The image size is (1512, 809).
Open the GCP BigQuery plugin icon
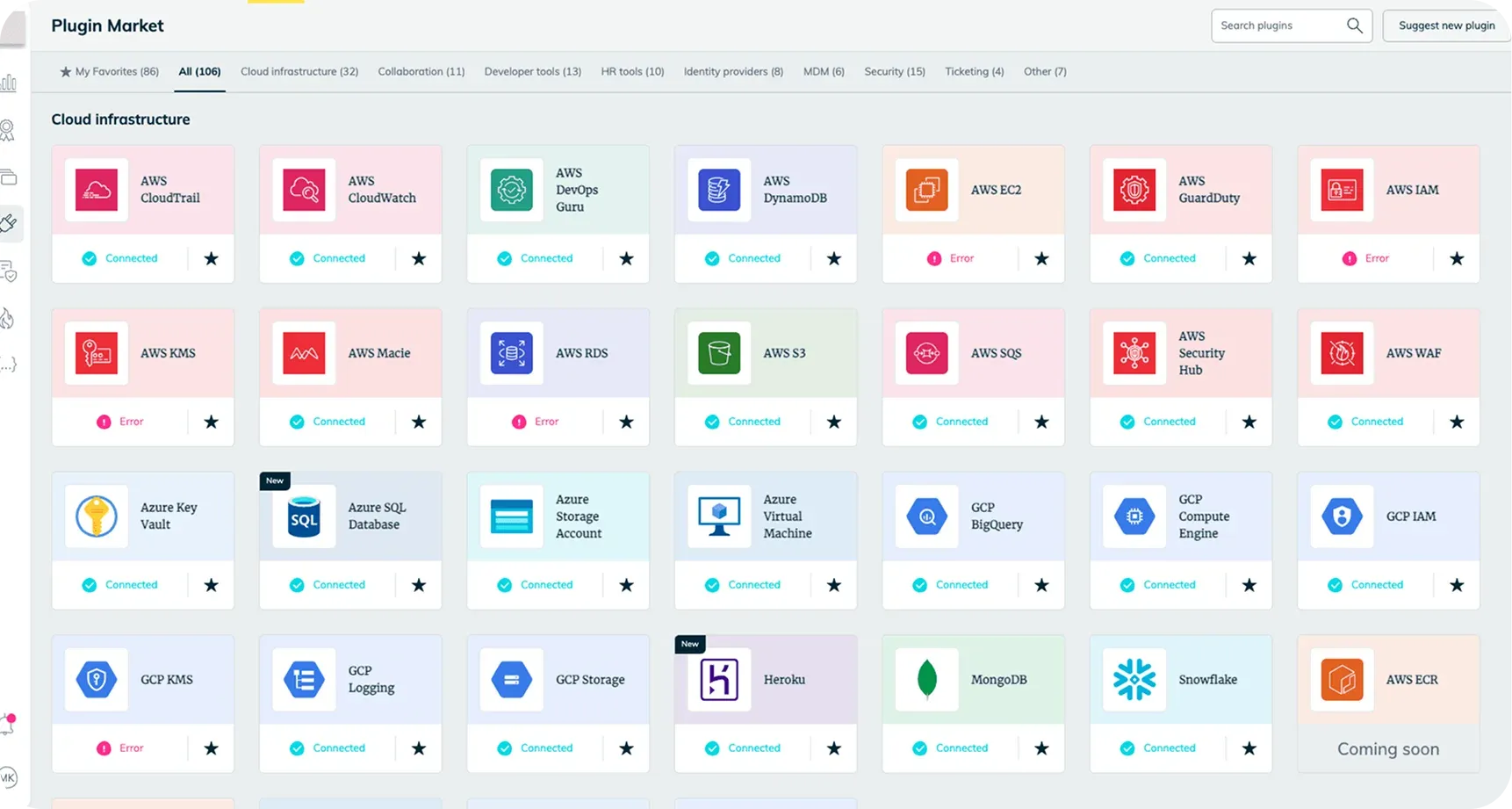pos(926,516)
